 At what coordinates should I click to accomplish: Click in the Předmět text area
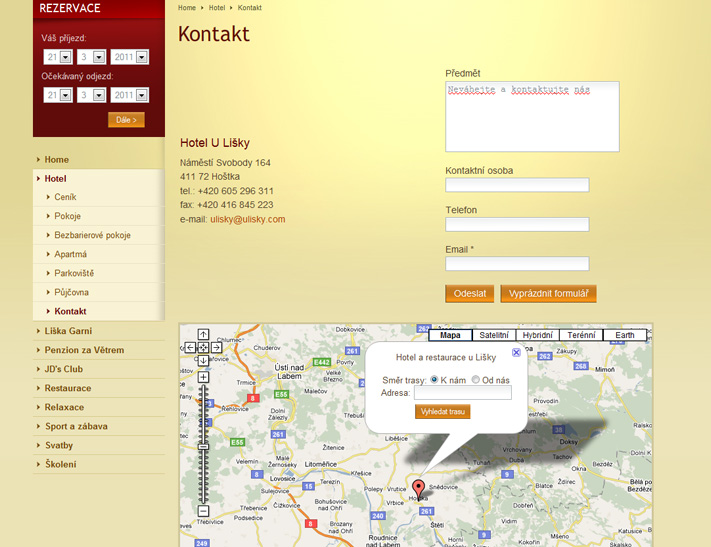532,117
